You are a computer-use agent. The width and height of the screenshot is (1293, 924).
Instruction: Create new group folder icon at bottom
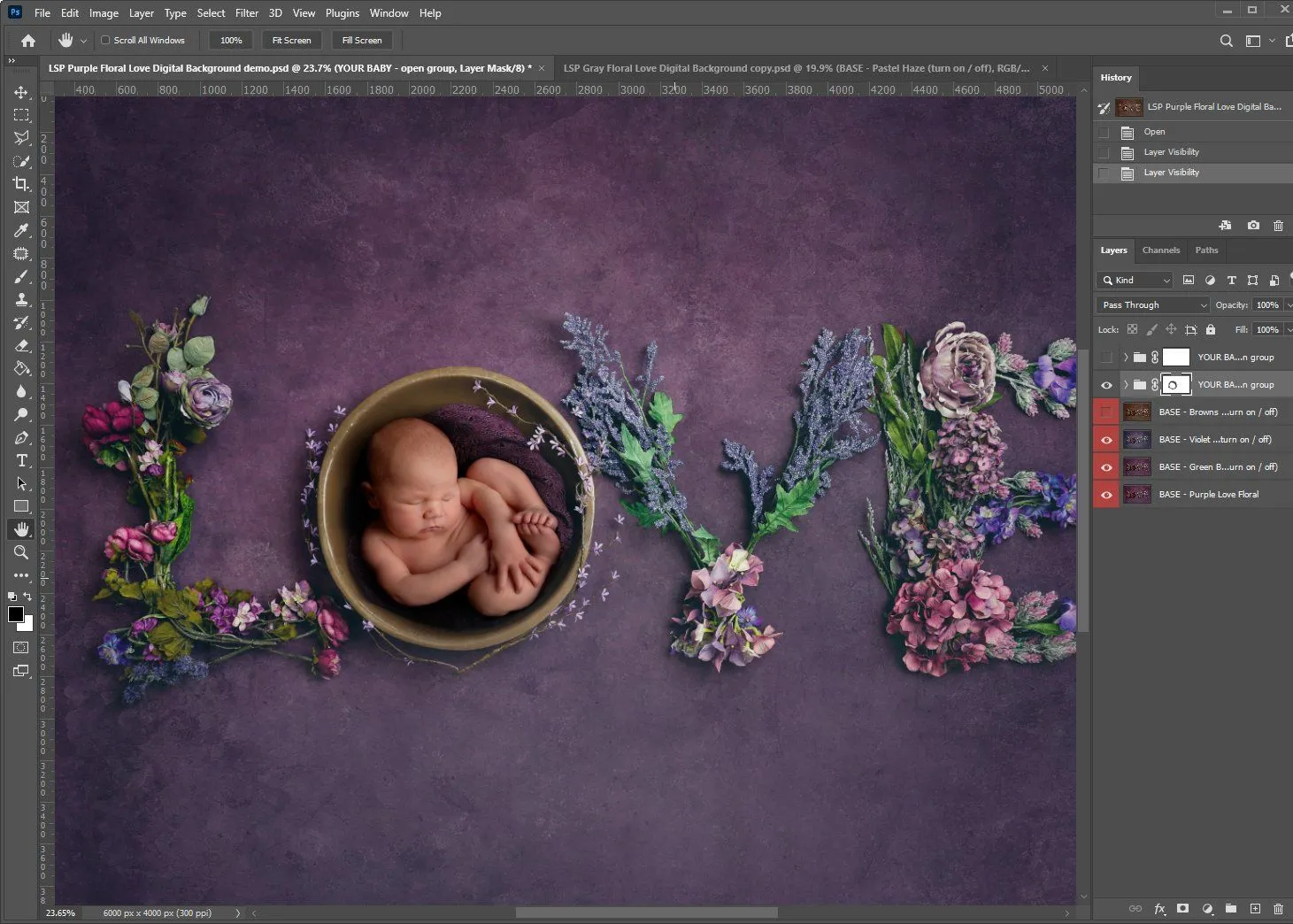pos(1231,908)
